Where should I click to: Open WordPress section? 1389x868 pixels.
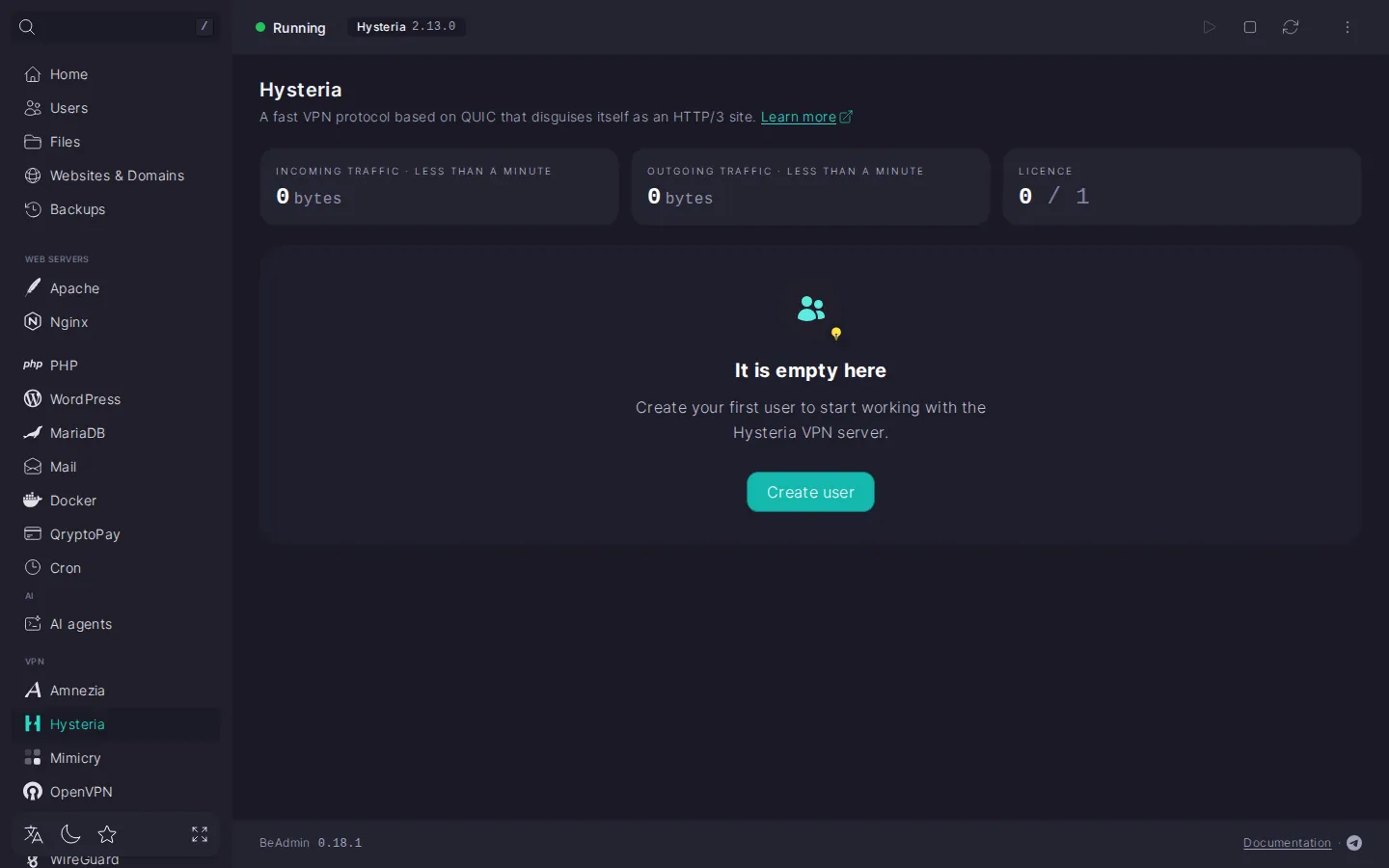[x=115, y=399]
